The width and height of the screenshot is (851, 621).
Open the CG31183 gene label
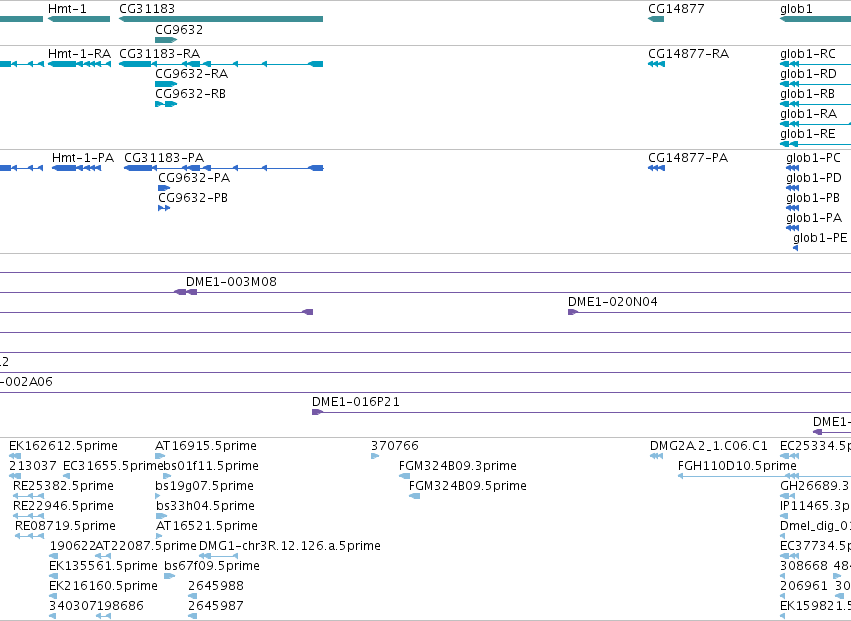[147, 9]
